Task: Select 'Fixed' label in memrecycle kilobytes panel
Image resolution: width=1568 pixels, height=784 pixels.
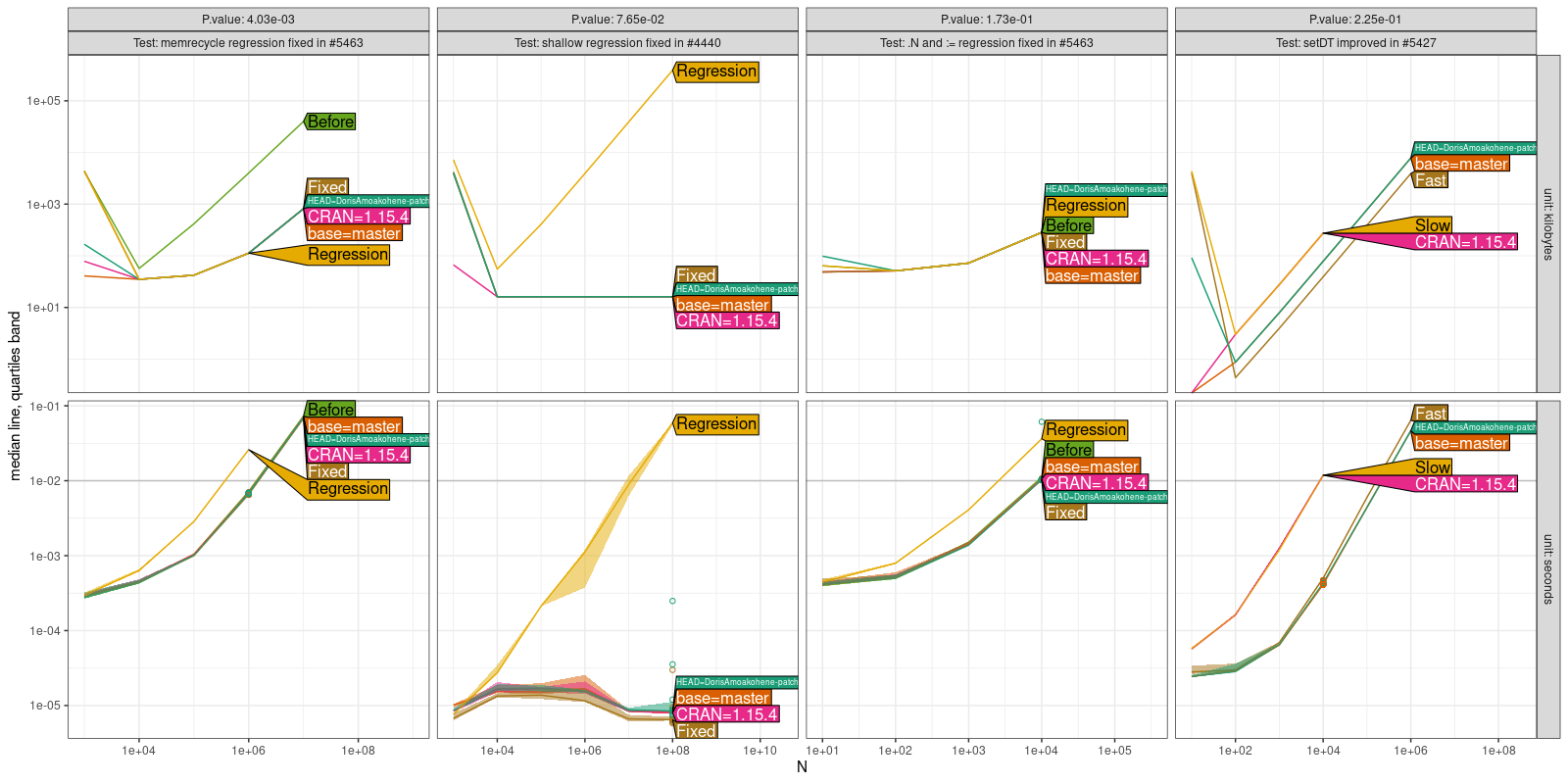Action: tap(327, 187)
